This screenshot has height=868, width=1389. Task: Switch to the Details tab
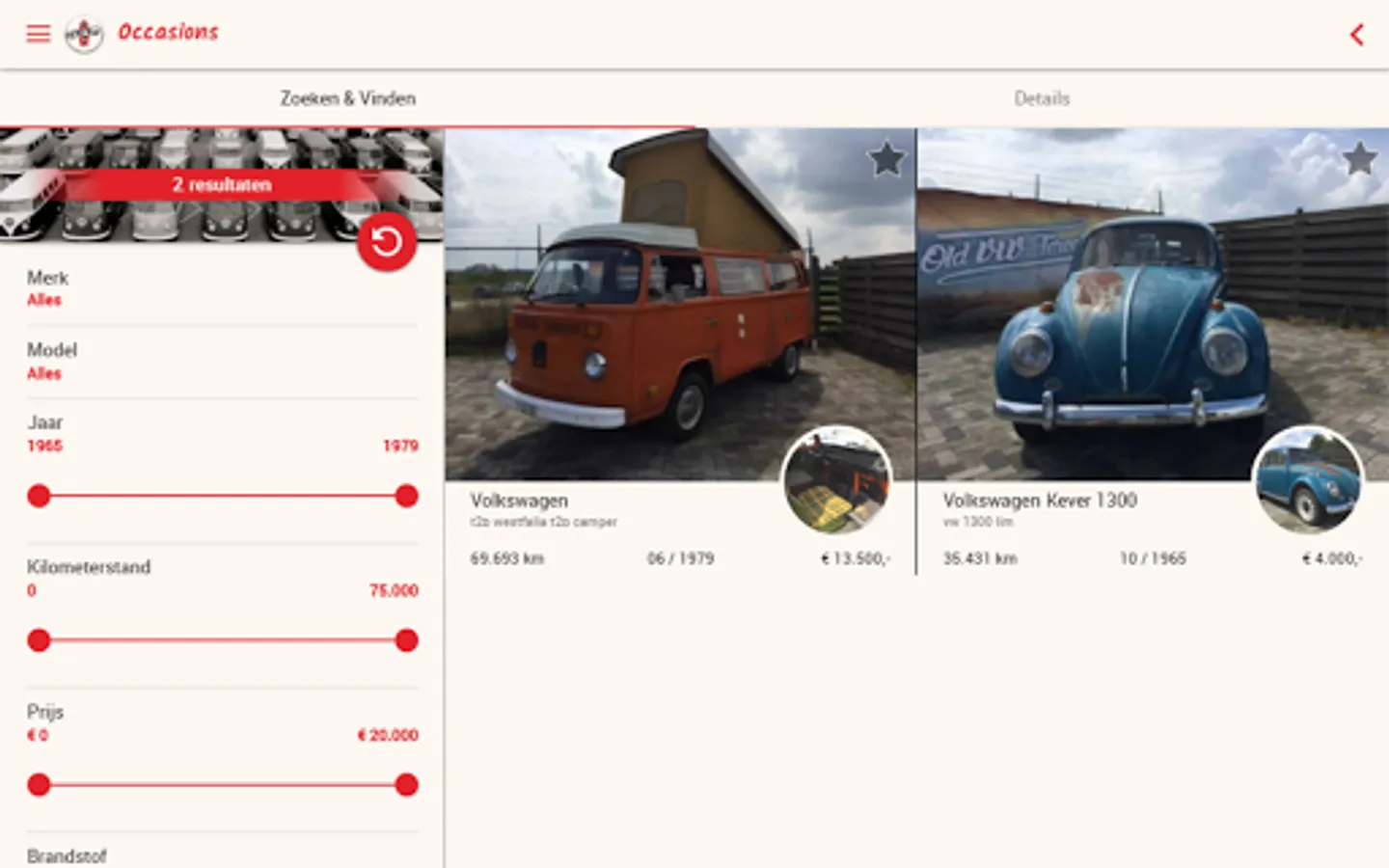tap(1042, 98)
